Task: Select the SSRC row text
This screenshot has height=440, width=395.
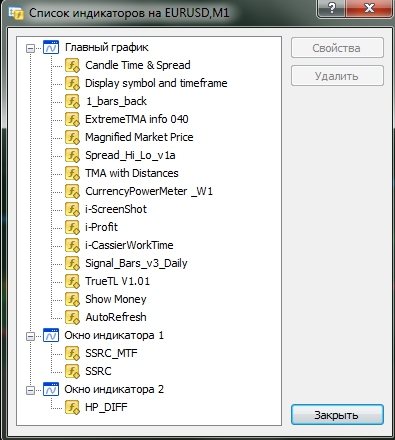Action: click(98, 371)
